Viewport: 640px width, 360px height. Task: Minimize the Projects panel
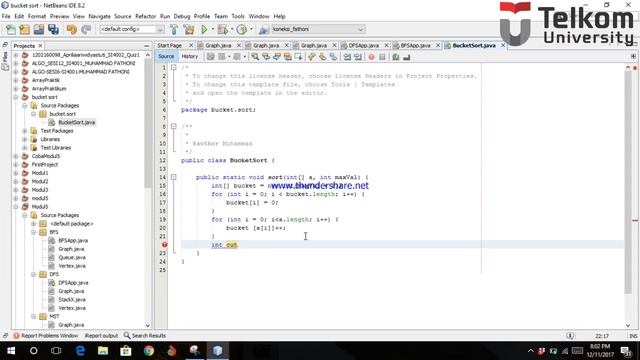click(x=147, y=46)
